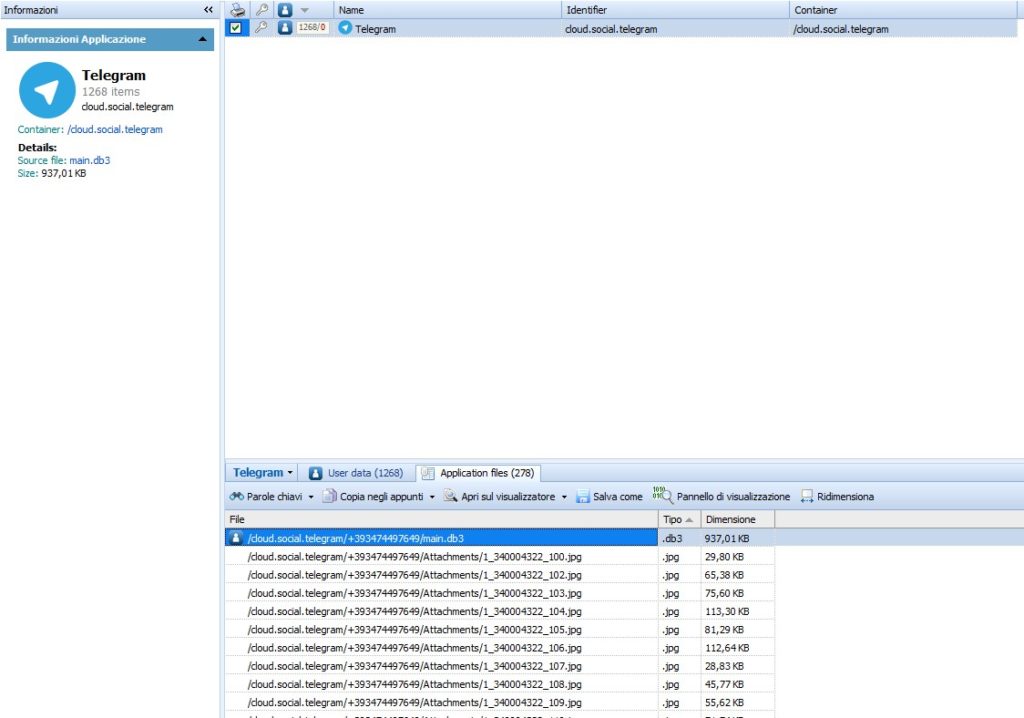Click the Ridimensiona resize icon
This screenshot has height=718, width=1024.
(x=807, y=497)
